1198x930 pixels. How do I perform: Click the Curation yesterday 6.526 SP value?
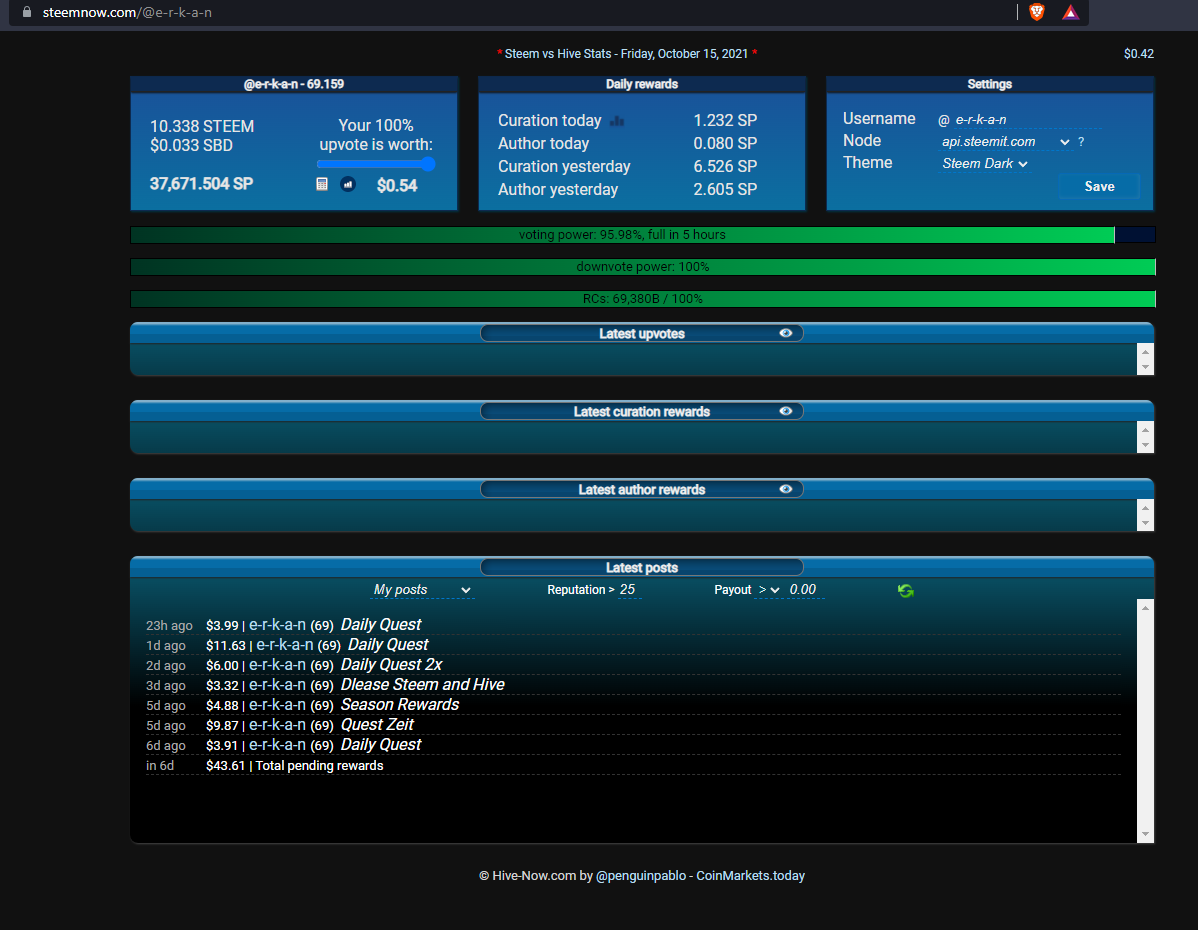click(725, 167)
